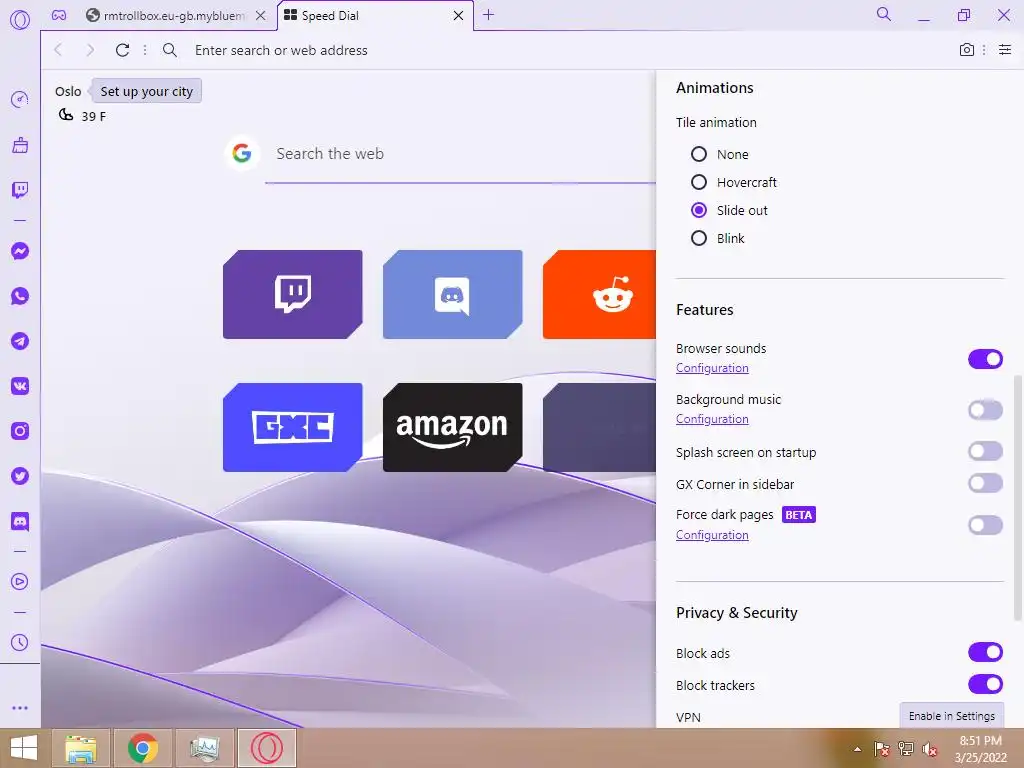Enable Splash screen on startup
Viewport: 1024px width, 768px height.
tap(985, 451)
